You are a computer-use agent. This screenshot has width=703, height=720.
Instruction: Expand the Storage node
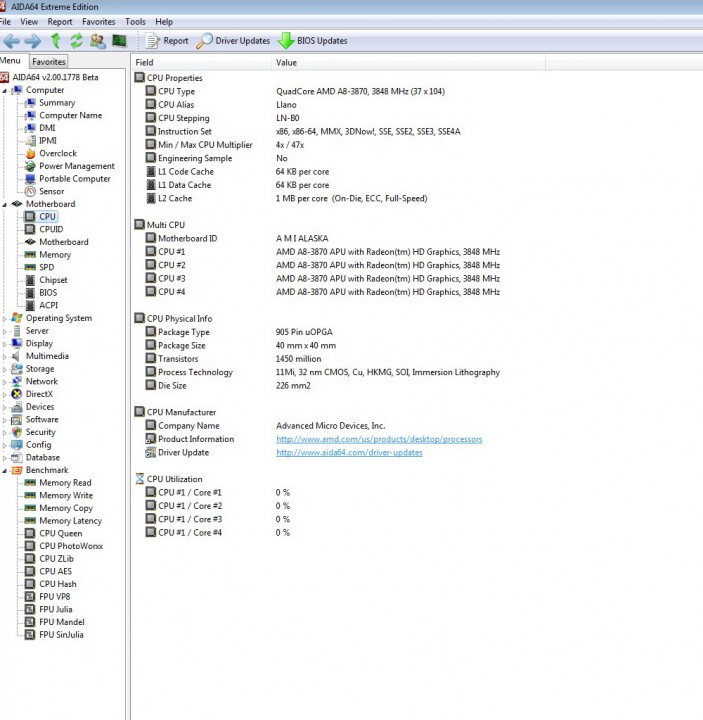click(x=5, y=369)
